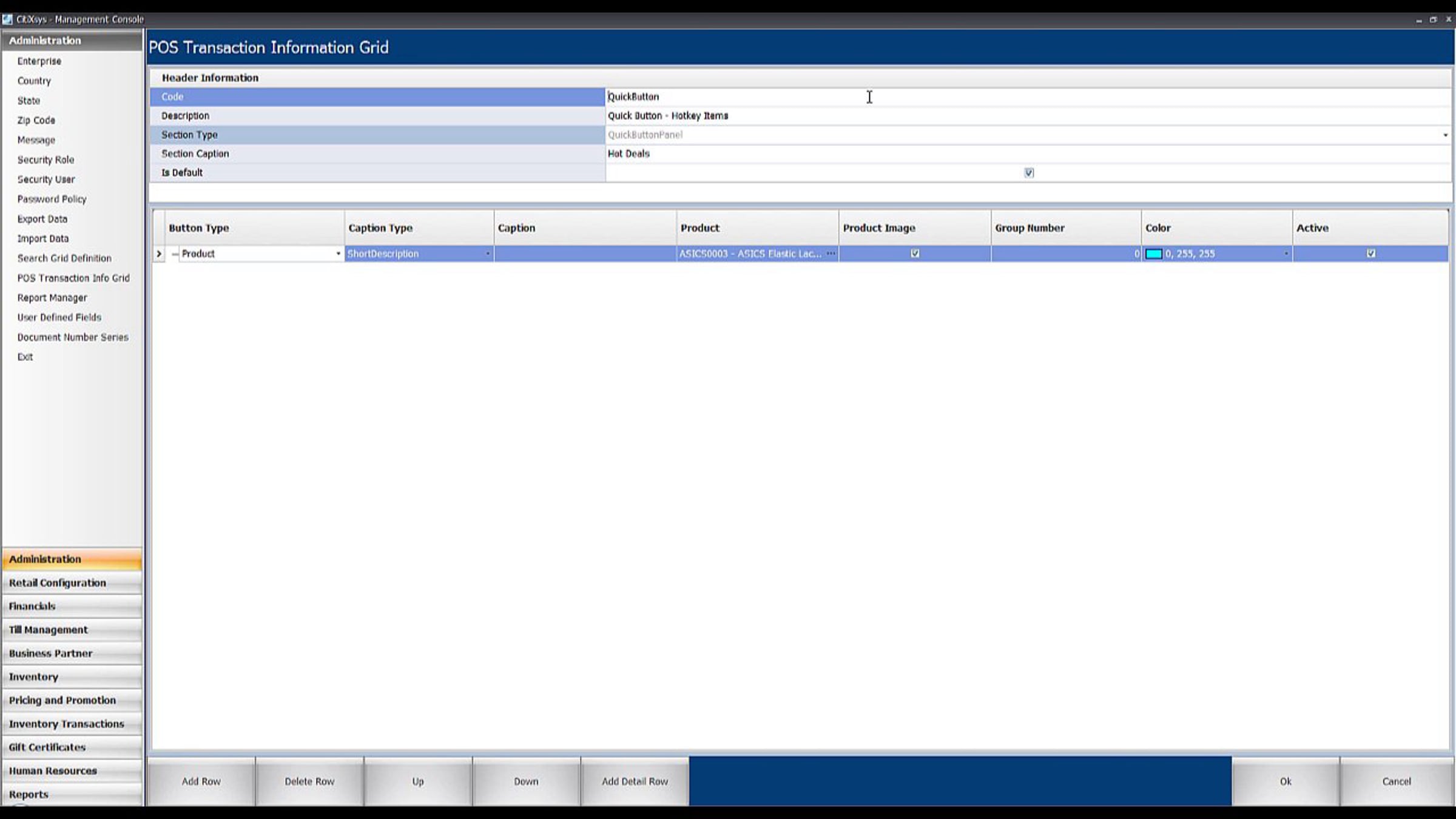Click the row indicator arrow in grid
Screen dimensions: 1456x819
coord(159,254)
